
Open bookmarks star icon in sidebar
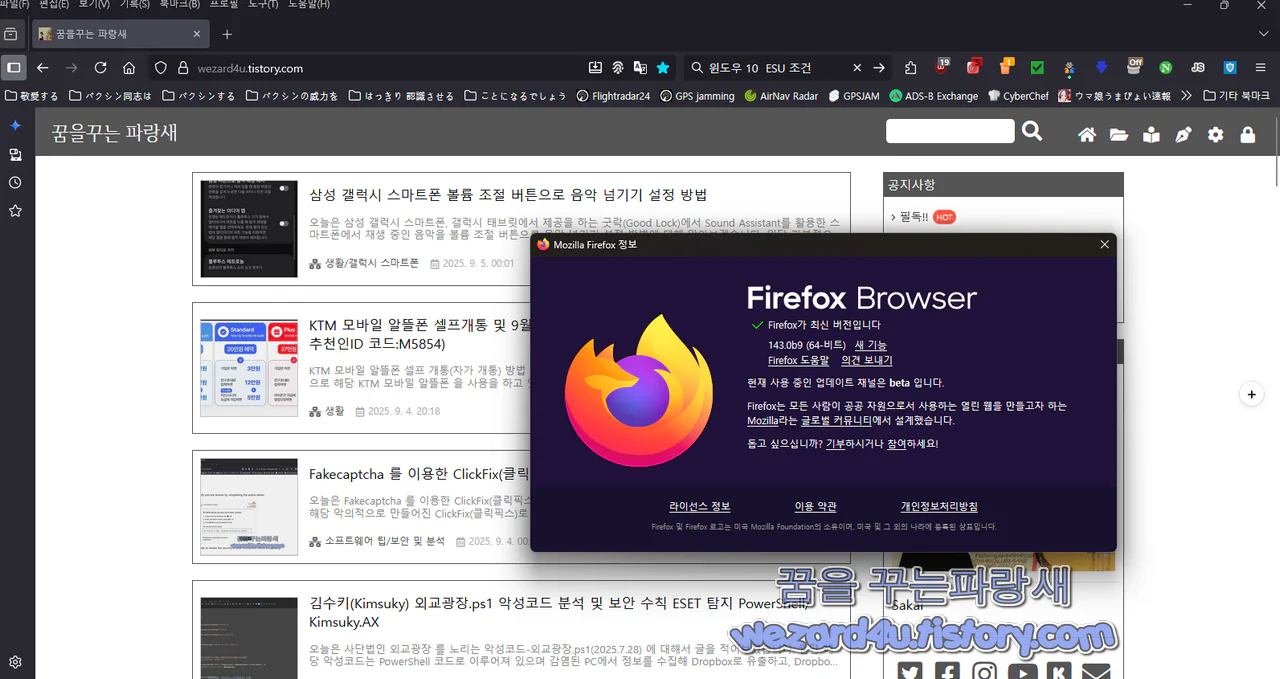pos(15,211)
